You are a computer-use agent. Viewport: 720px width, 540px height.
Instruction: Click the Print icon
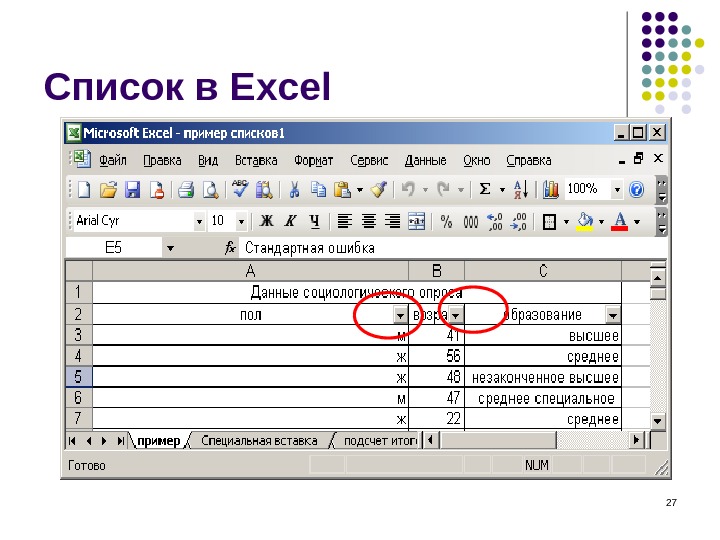pos(186,189)
